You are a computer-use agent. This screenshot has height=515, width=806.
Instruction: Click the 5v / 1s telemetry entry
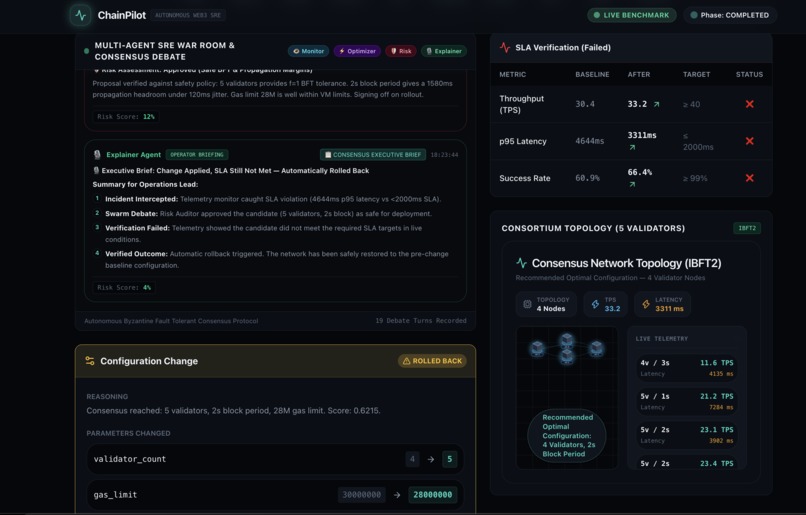click(x=687, y=401)
